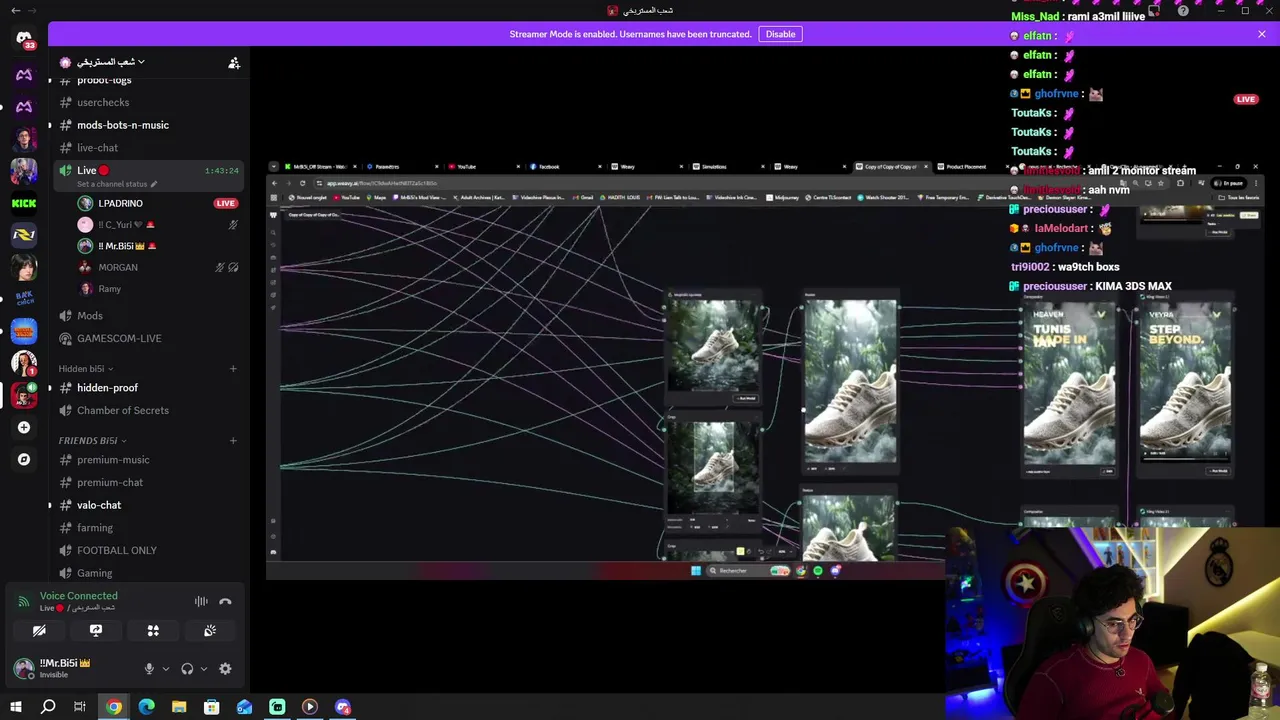
Task: Click VEYRA Step Beyond poster thumbnail
Action: point(1185,381)
